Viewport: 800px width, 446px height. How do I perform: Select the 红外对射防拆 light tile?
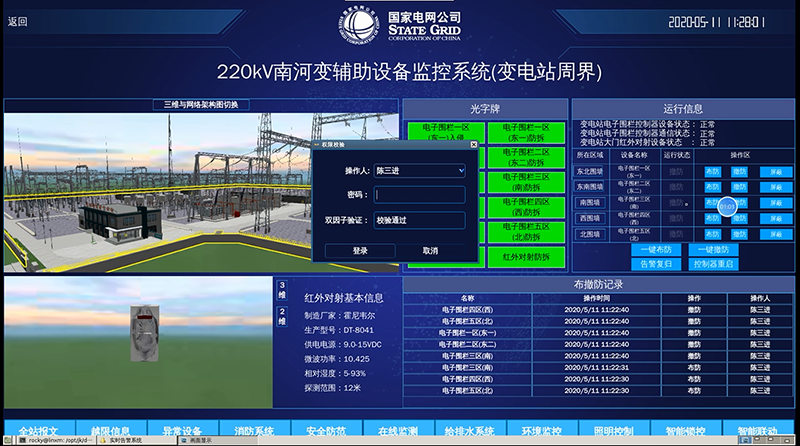[526, 256]
